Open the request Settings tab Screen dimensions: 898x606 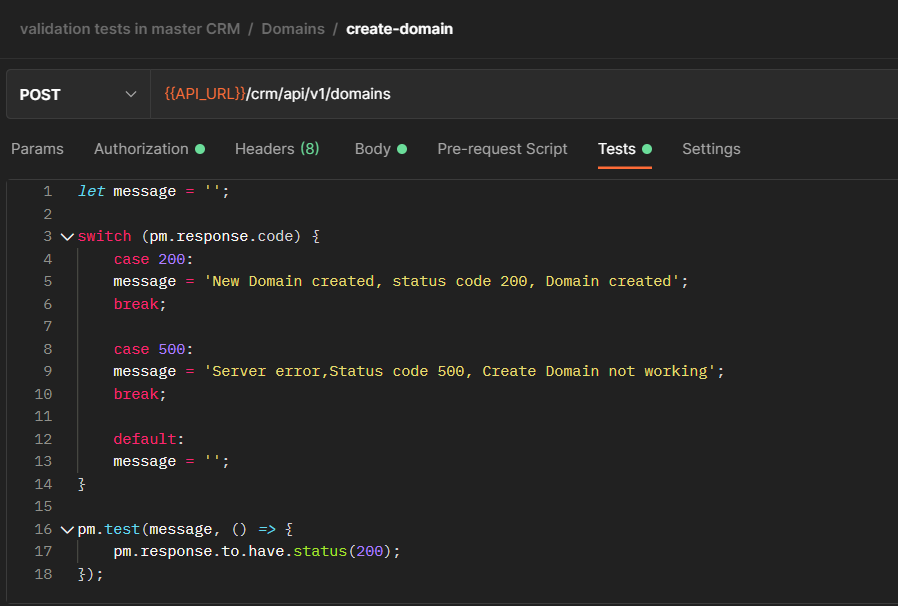point(711,148)
